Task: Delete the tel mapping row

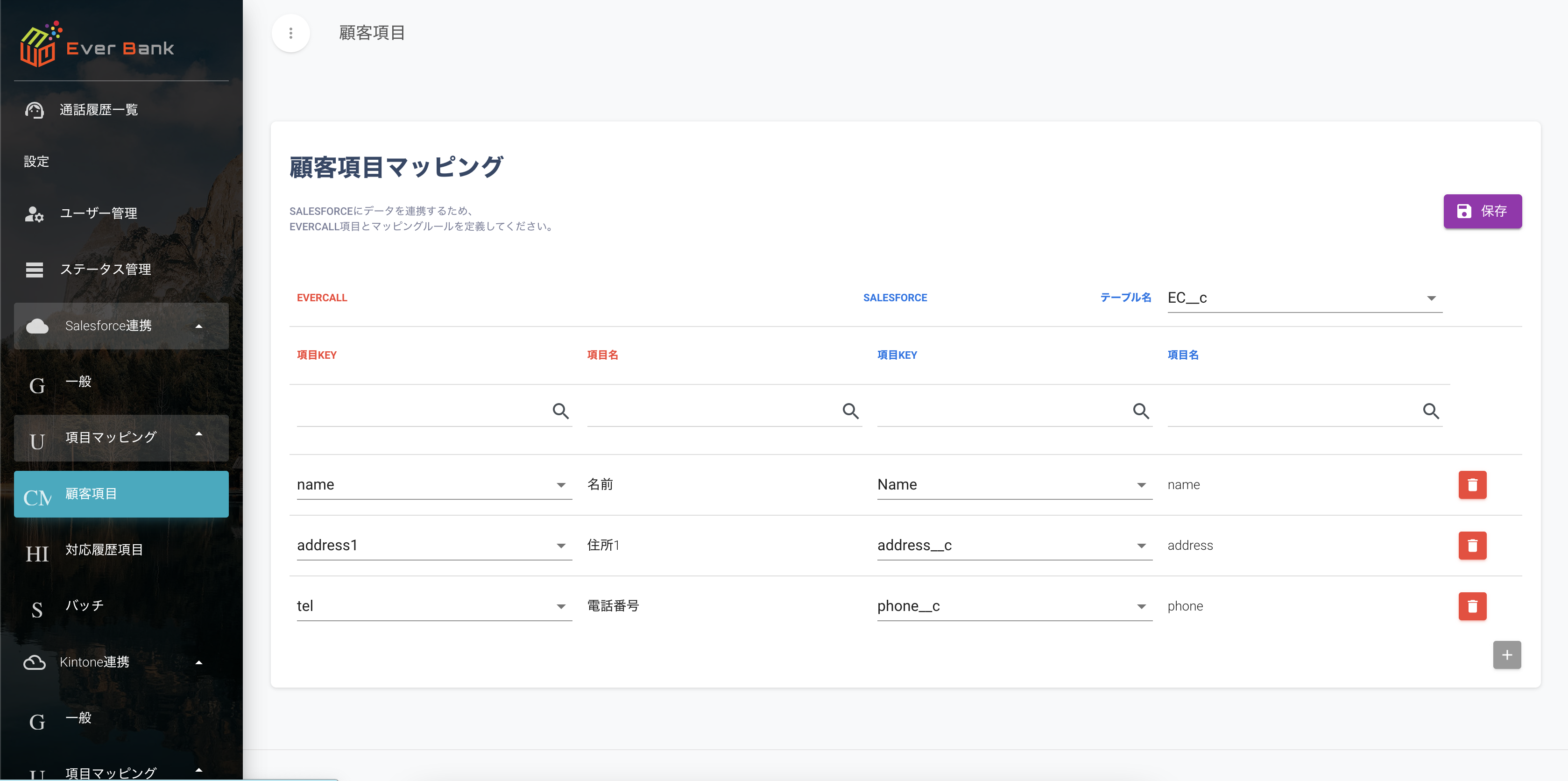Action: (x=1472, y=606)
